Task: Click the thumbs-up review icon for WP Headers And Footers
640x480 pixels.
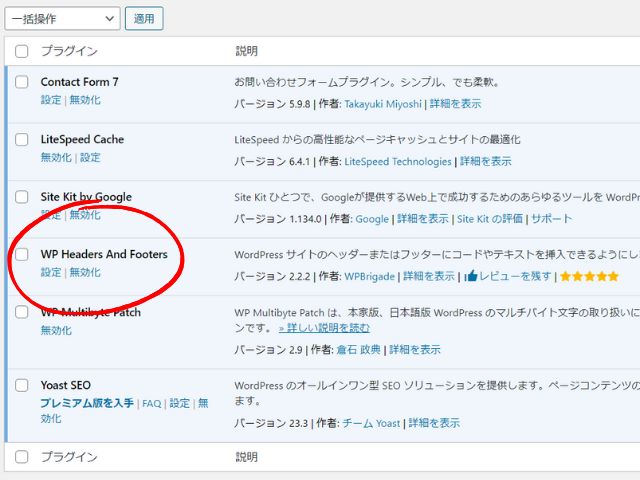Action: pyautogui.click(x=471, y=276)
